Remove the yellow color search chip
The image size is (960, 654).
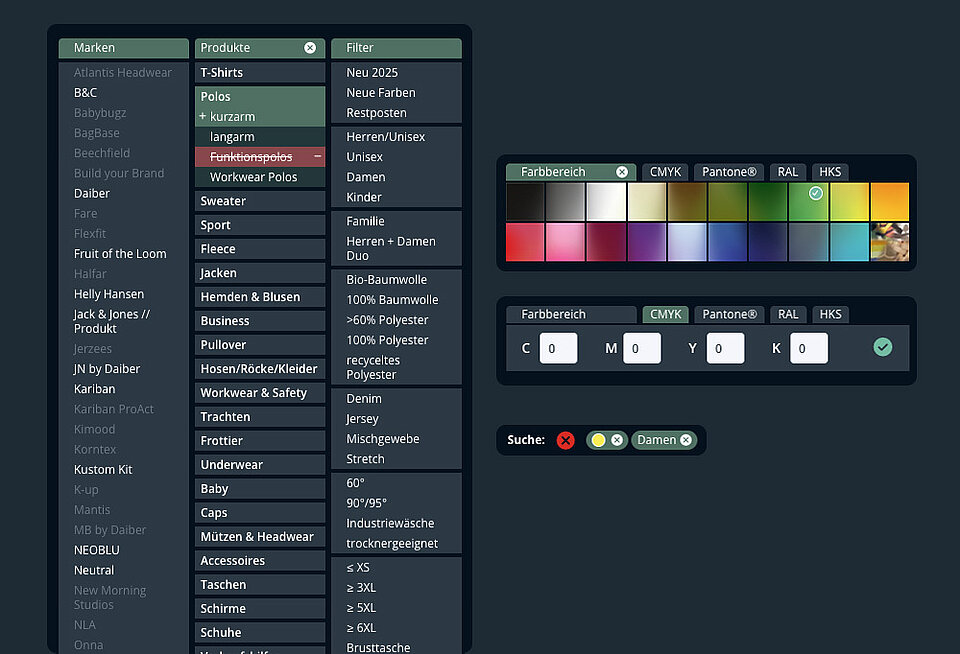tap(617, 440)
